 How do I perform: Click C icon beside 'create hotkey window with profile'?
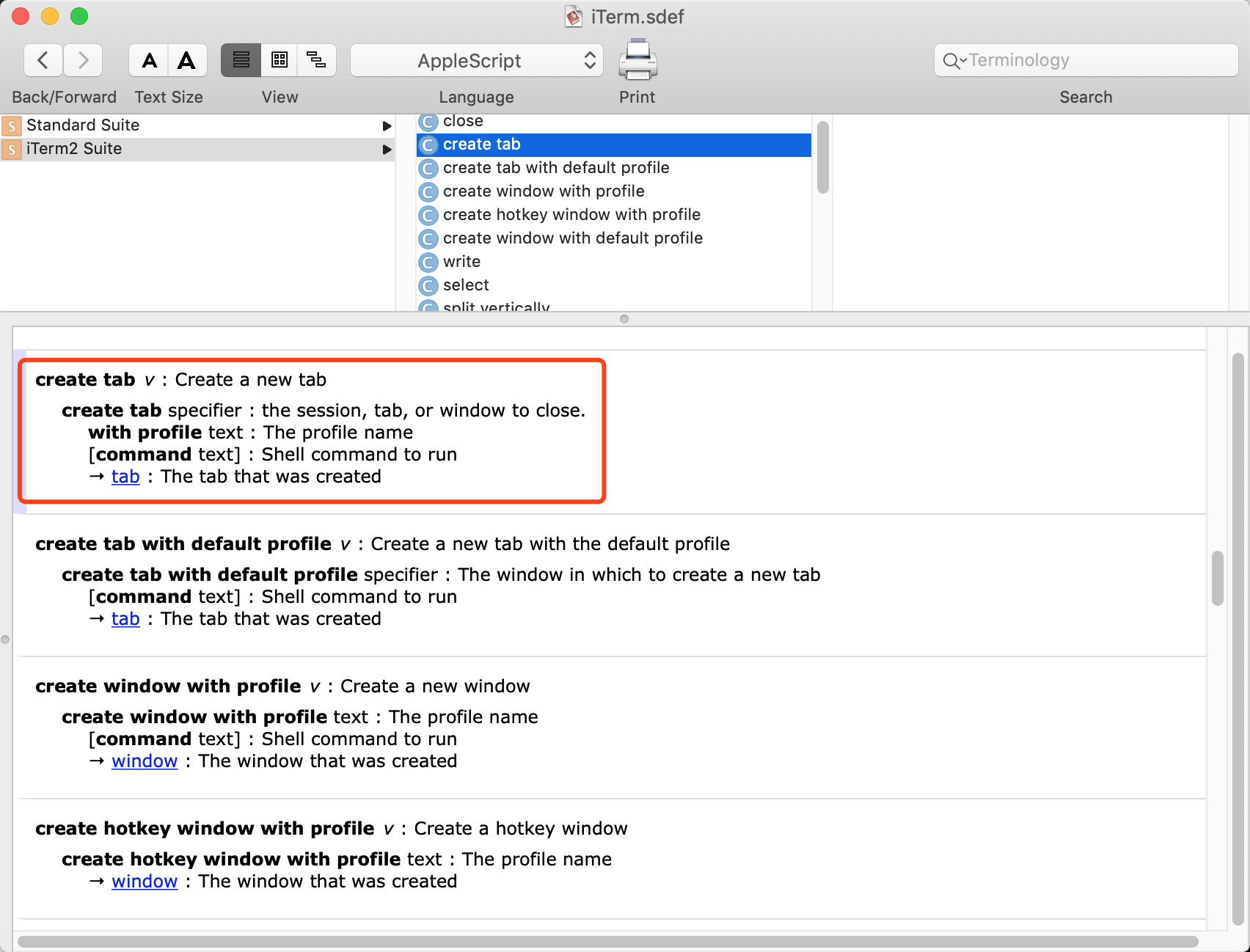coord(428,216)
